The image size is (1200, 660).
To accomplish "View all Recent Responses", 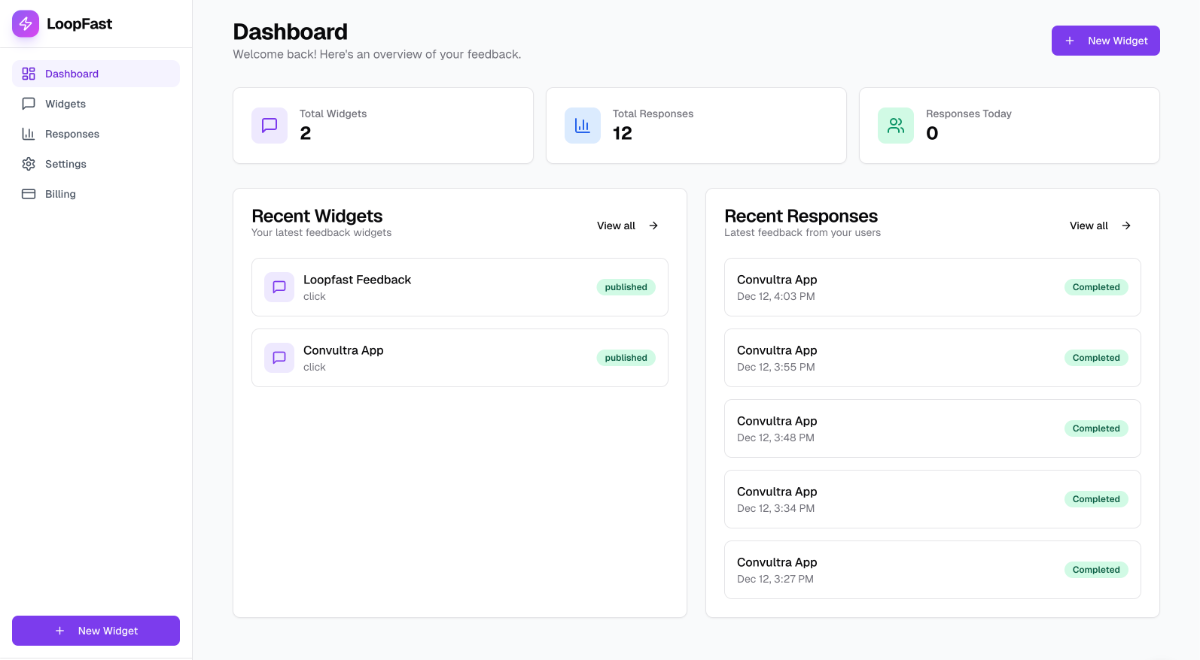I will coord(1100,226).
